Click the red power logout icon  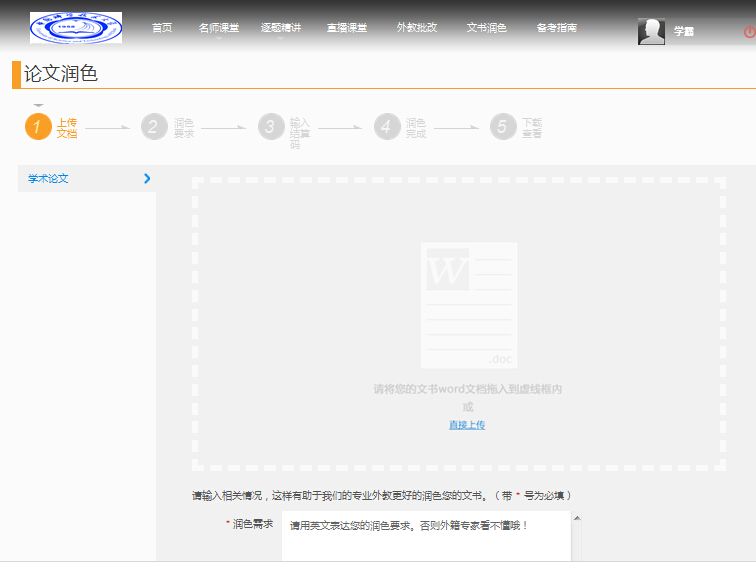pyautogui.click(x=748, y=32)
